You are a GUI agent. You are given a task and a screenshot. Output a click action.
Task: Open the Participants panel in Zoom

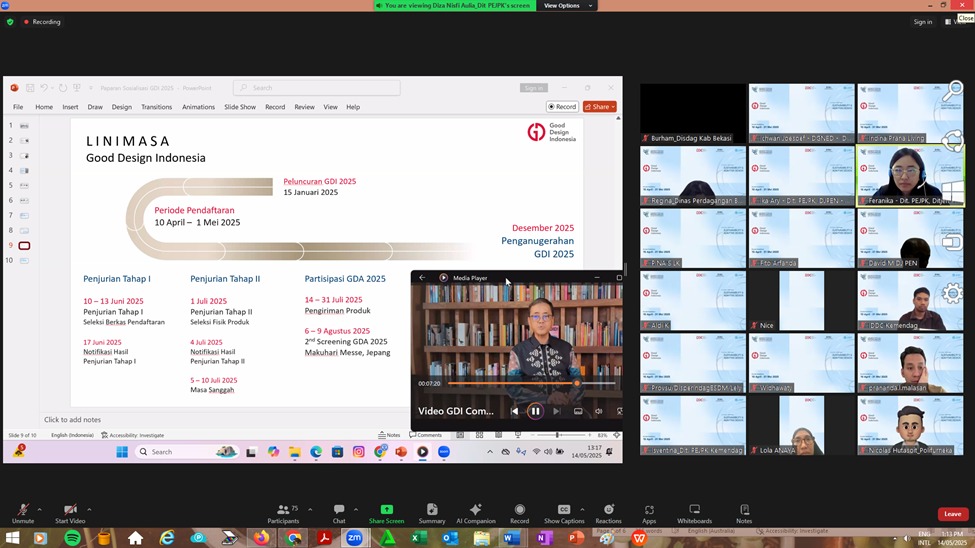coord(284,514)
